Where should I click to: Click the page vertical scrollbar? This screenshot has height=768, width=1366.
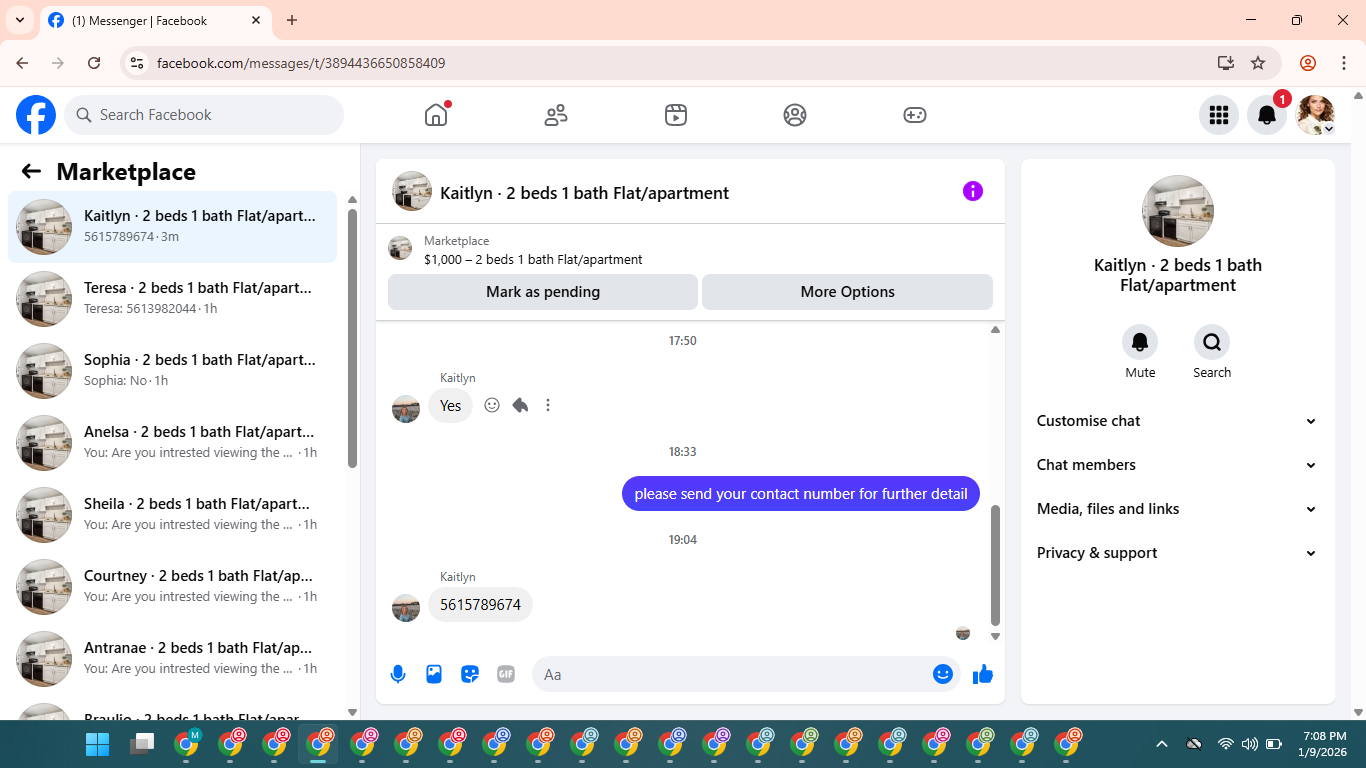tap(1357, 404)
